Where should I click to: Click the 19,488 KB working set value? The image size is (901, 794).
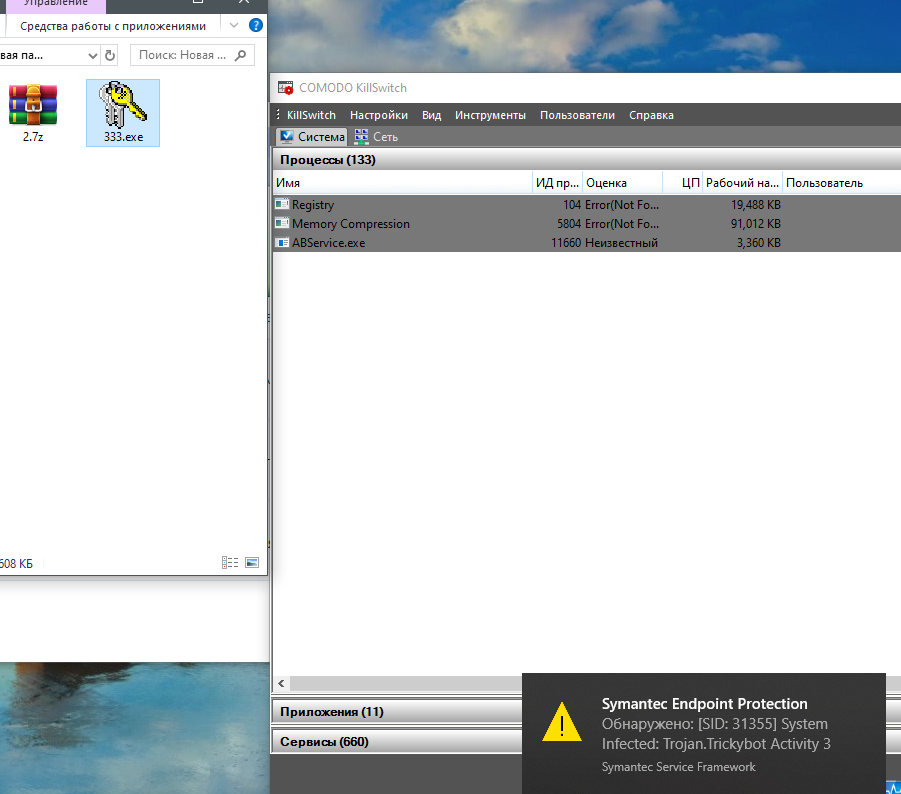(x=756, y=205)
